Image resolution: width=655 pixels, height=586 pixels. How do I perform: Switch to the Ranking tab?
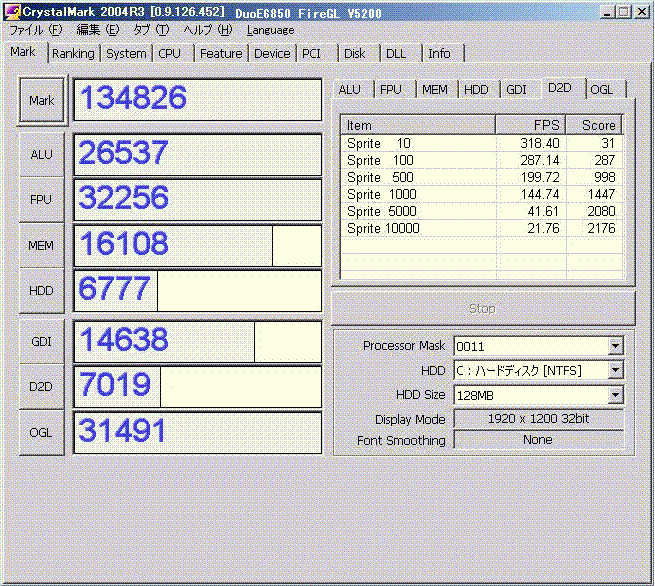(73, 53)
